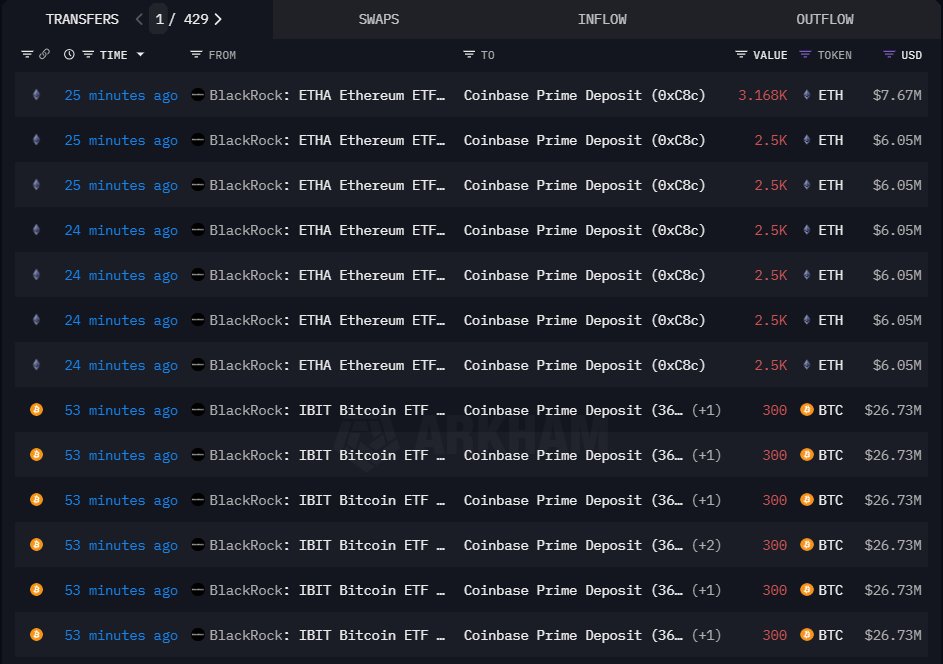Expand the TIME sort dropdown arrow
The height and width of the screenshot is (664, 943).
point(140,55)
